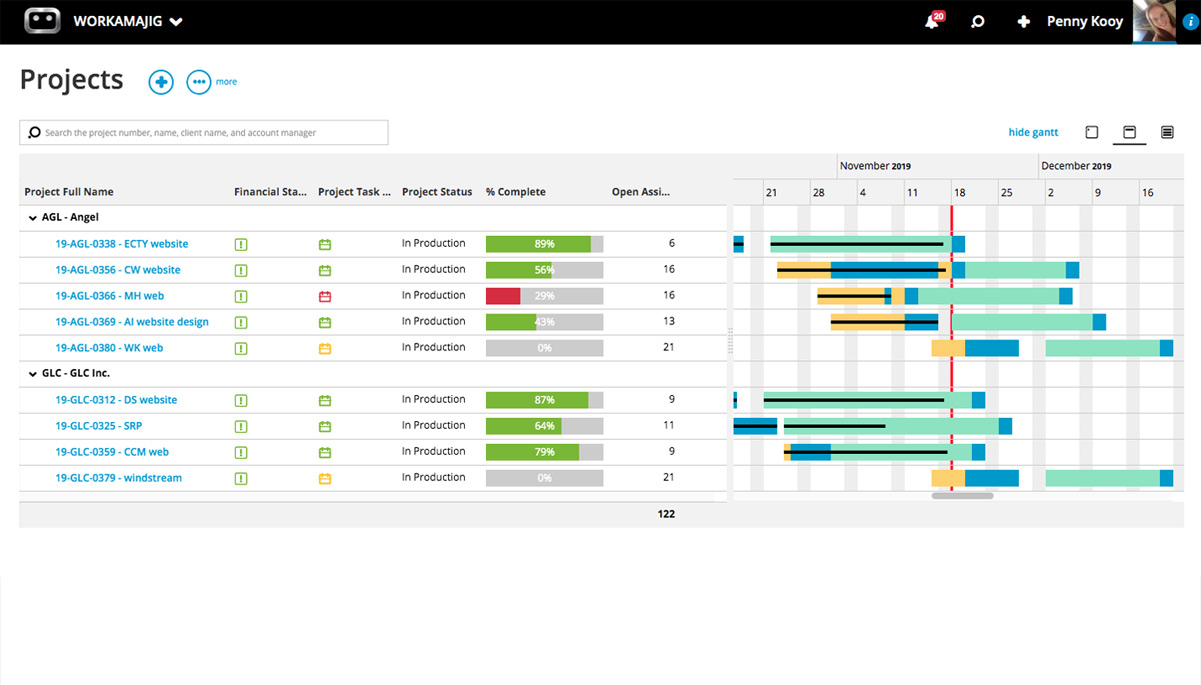The image size is (1201, 685).
Task: Open notifications via the bell icon
Action: click(932, 21)
